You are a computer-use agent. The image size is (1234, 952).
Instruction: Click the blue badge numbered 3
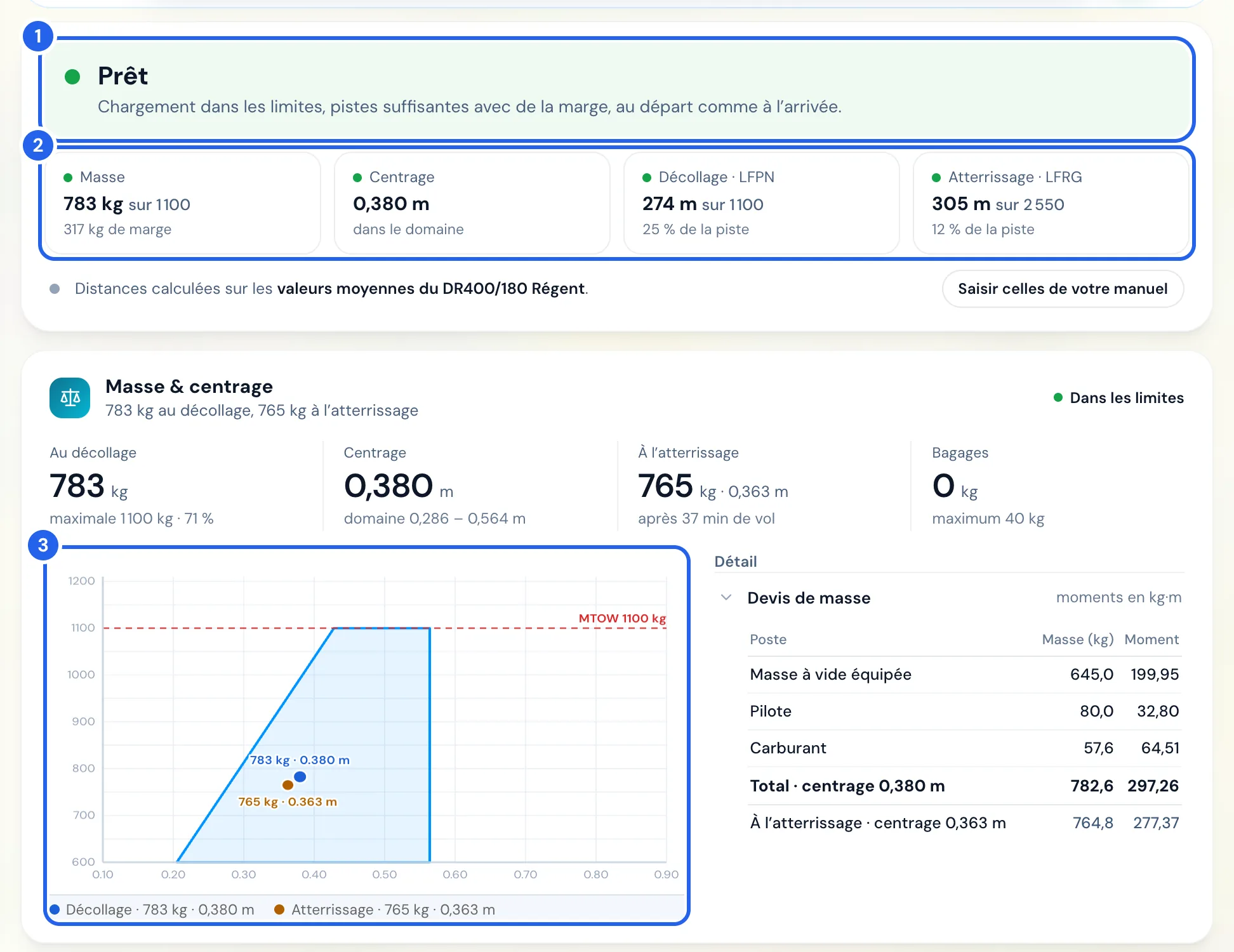coord(43,545)
